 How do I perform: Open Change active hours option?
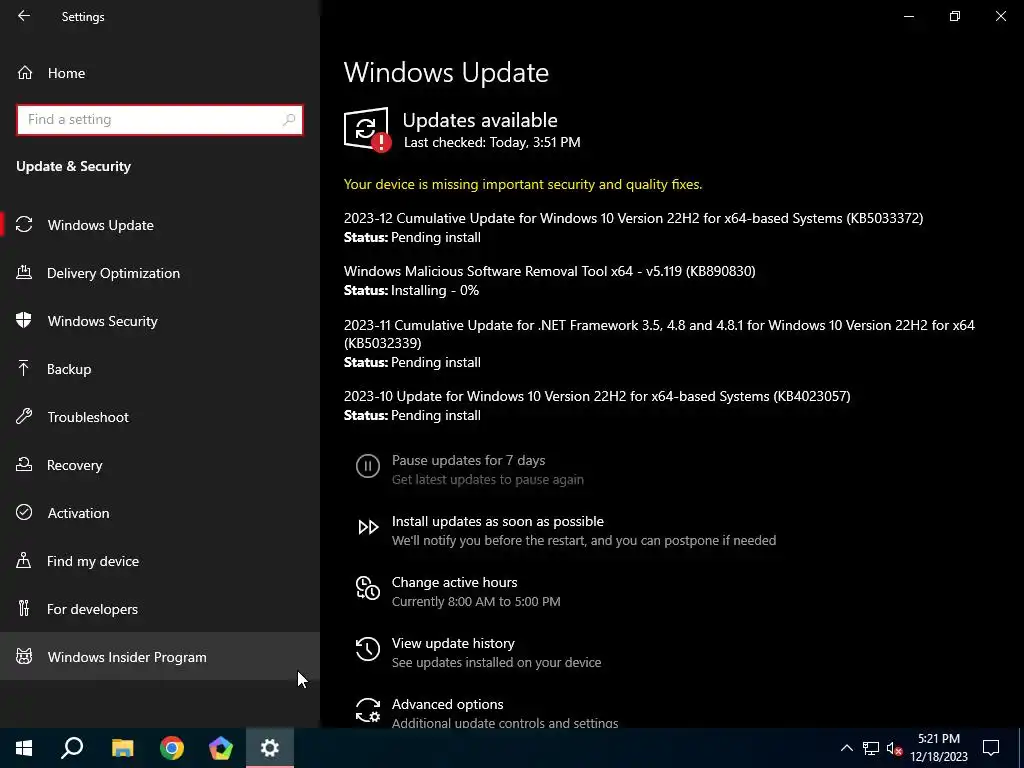tap(455, 582)
